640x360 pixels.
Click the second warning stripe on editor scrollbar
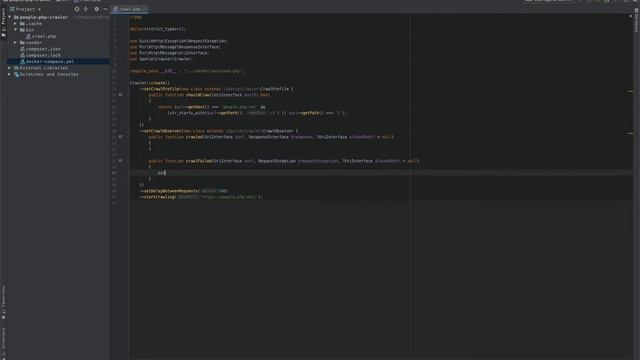pos(630,133)
